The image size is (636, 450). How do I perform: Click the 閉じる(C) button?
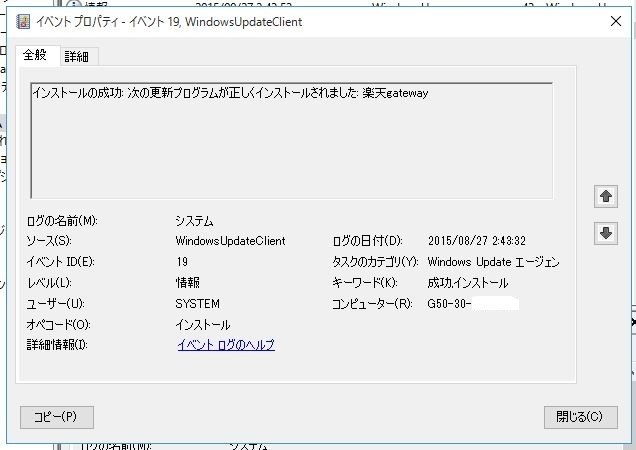click(580, 417)
